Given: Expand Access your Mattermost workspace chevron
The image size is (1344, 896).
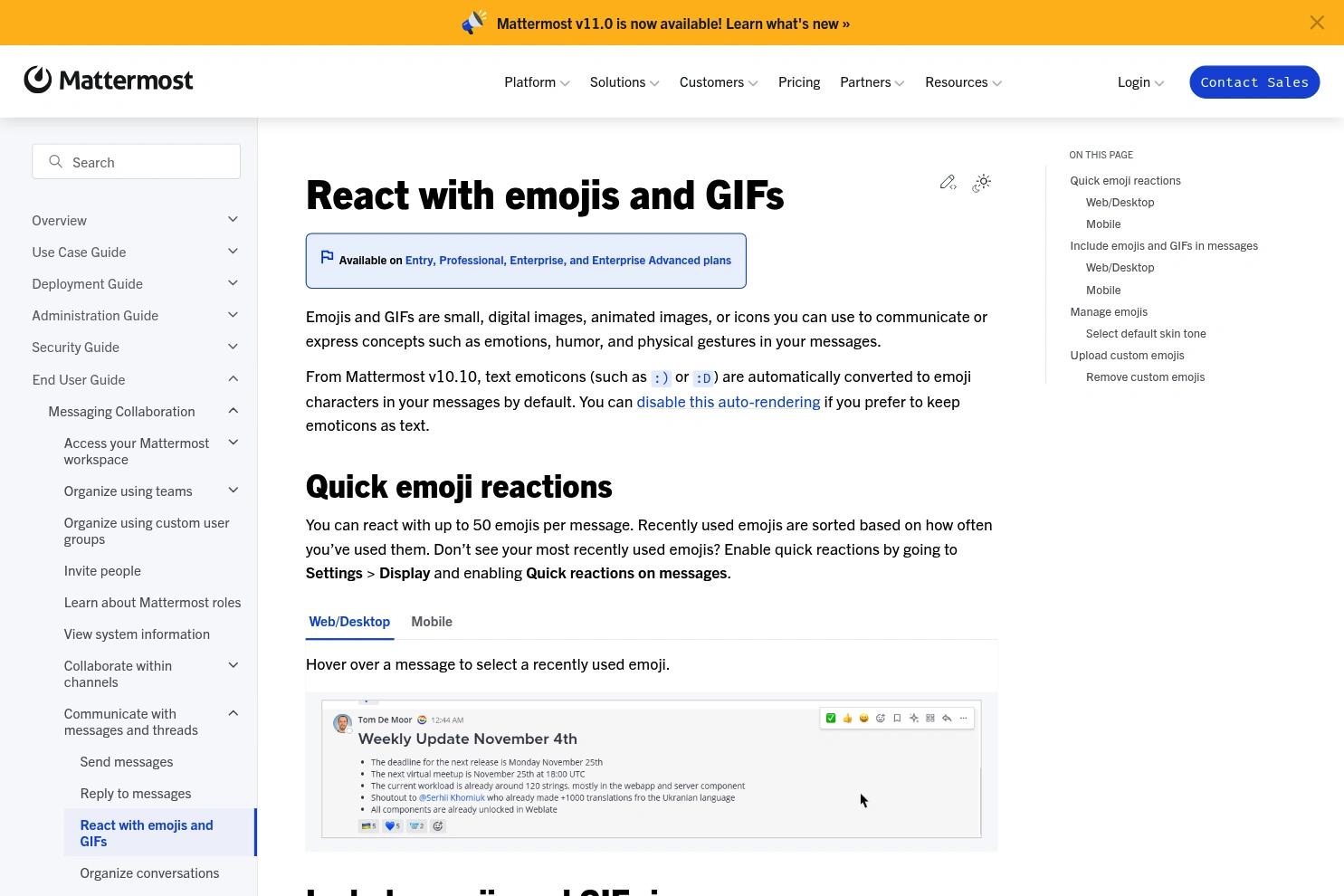Looking at the screenshot, I should [233, 443].
